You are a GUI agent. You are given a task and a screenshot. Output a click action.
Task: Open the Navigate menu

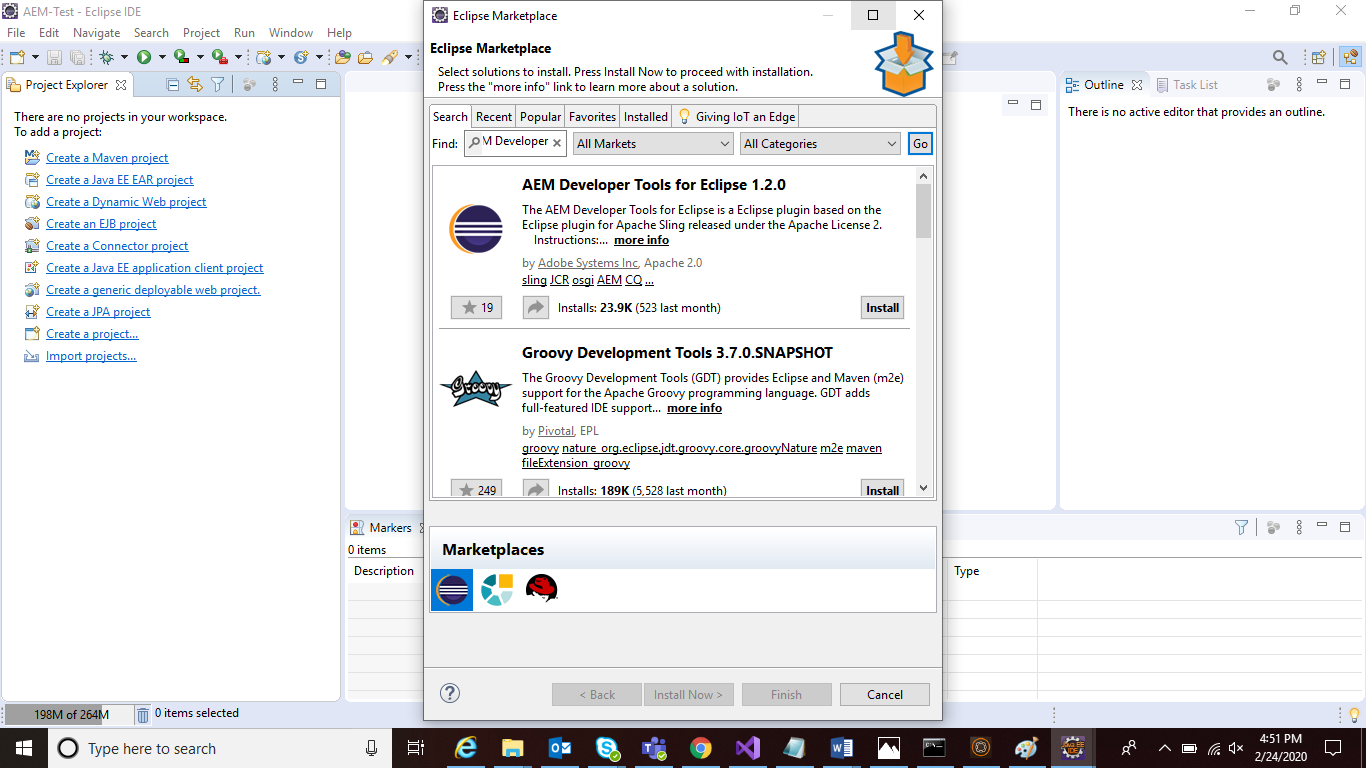[96, 33]
